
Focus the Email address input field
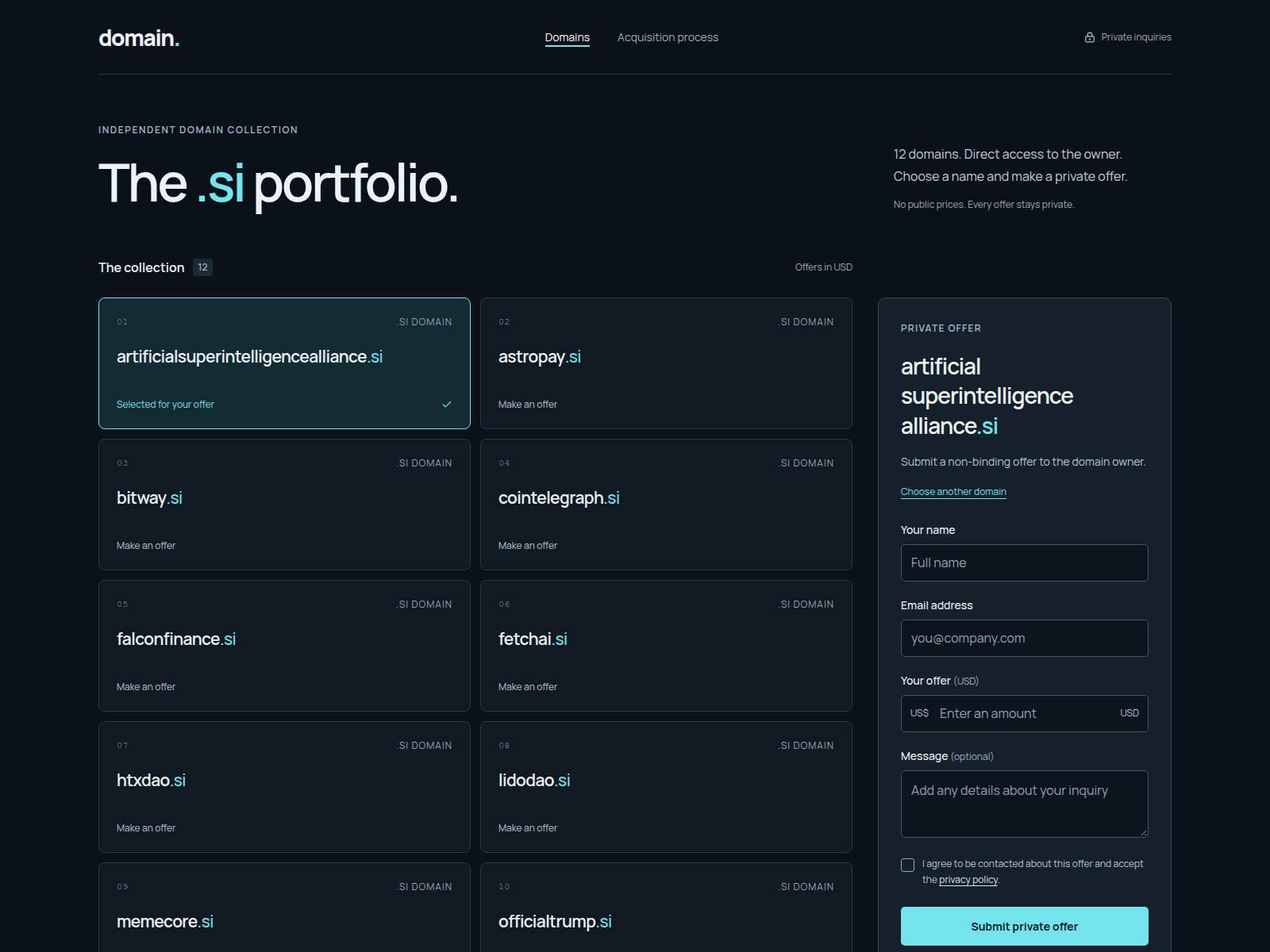point(1024,638)
